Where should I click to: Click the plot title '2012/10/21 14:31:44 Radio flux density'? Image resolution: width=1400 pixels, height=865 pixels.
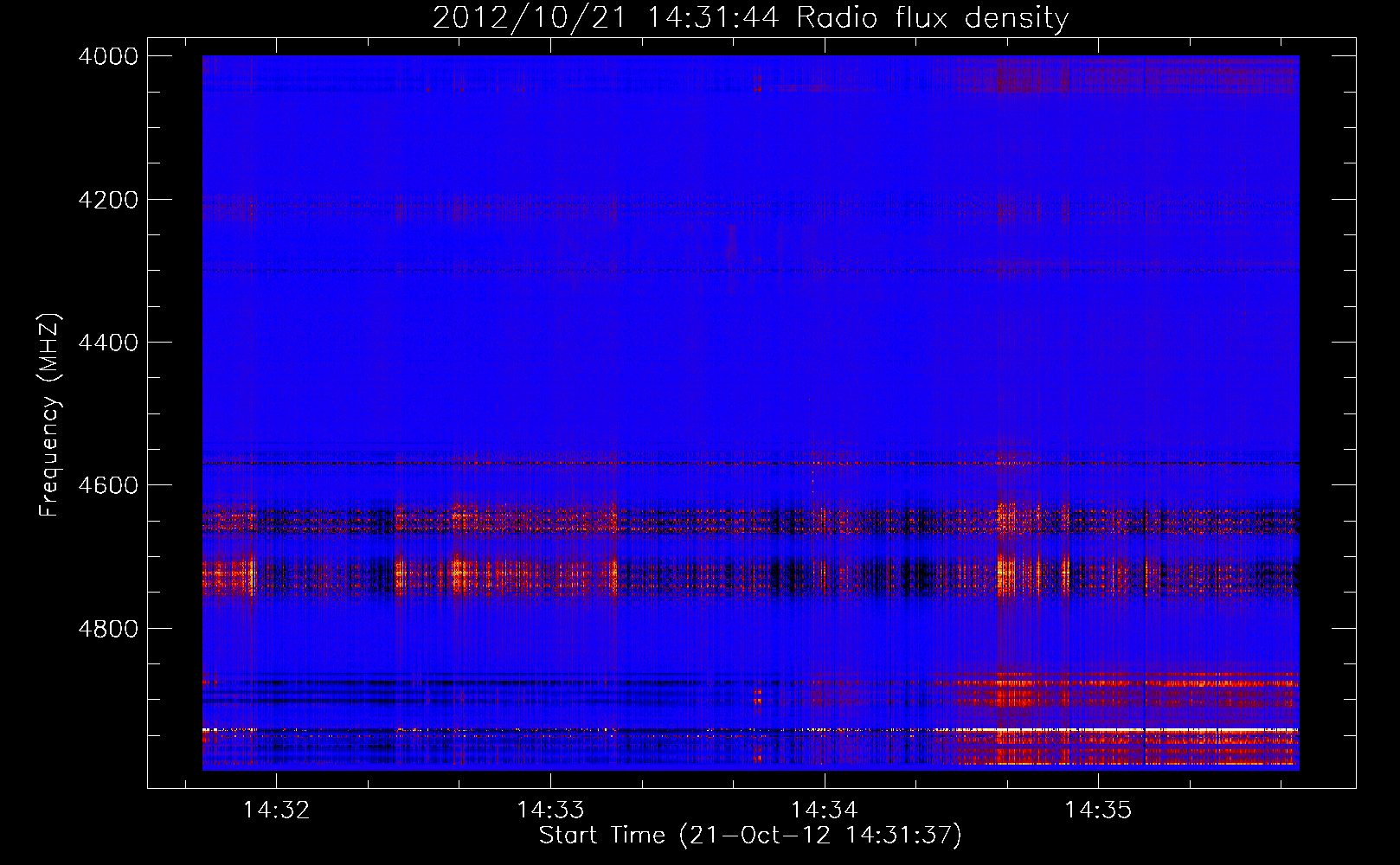tap(751, 17)
